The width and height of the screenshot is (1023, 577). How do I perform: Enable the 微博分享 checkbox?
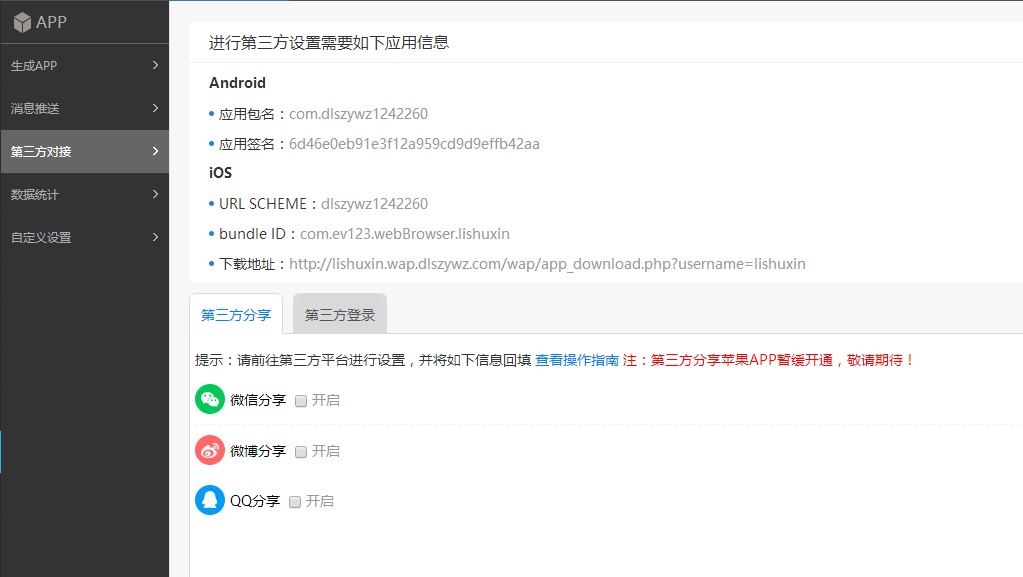(301, 452)
